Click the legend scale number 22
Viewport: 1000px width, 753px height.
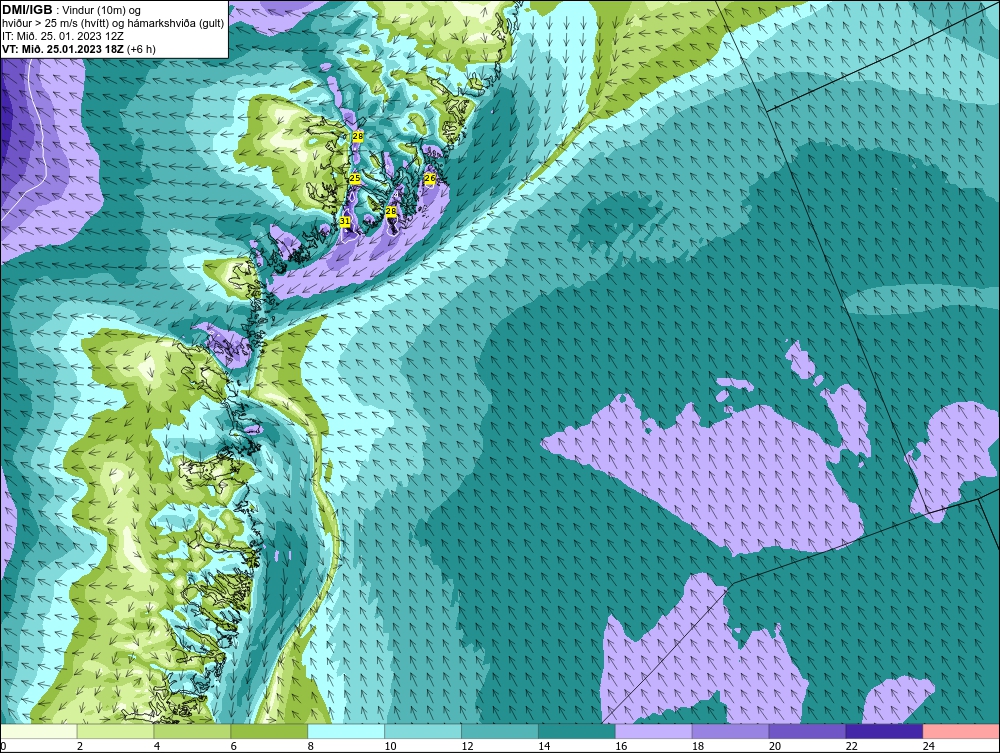coord(851,746)
